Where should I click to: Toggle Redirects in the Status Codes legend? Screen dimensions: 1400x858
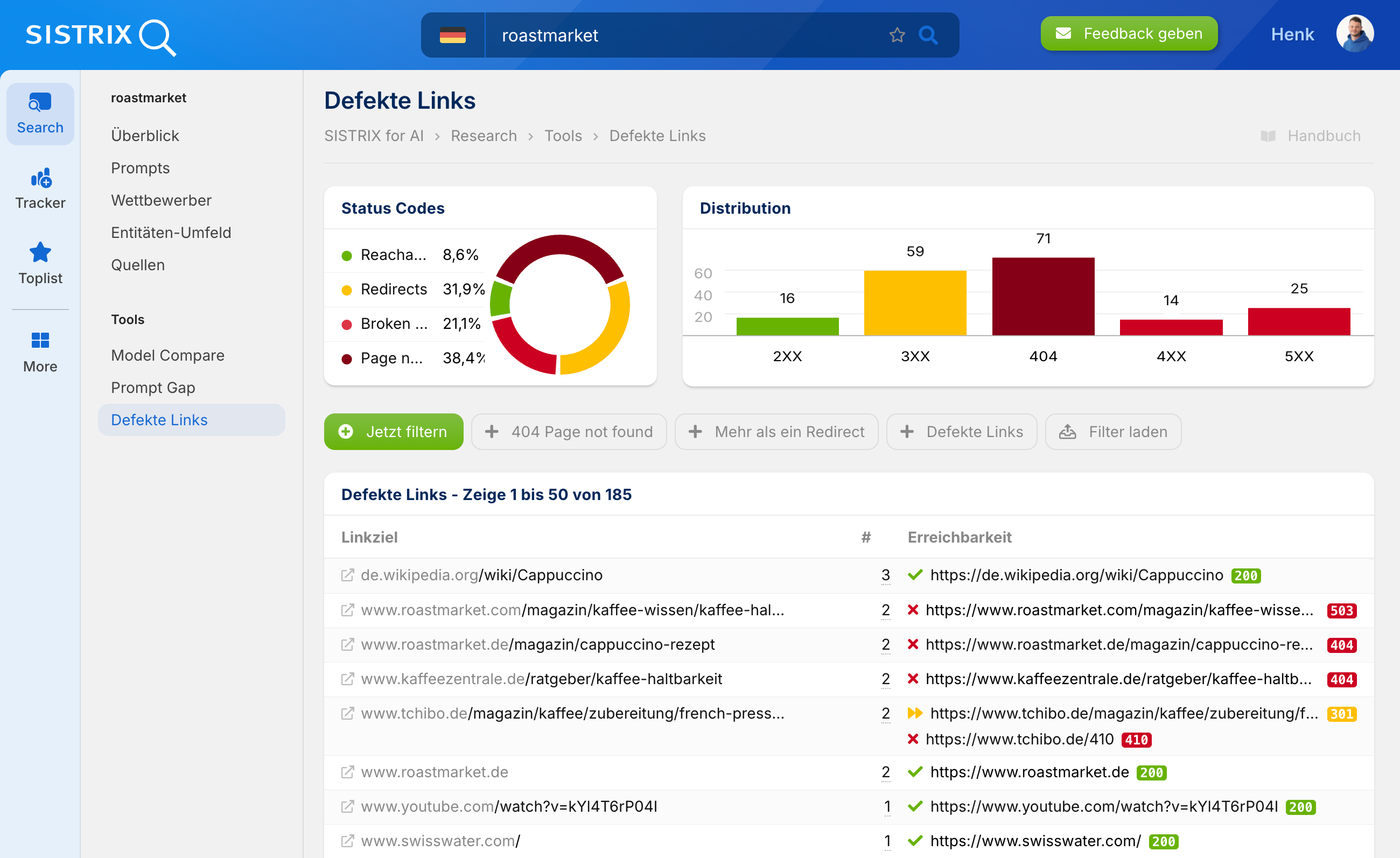click(x=394, y=289)
